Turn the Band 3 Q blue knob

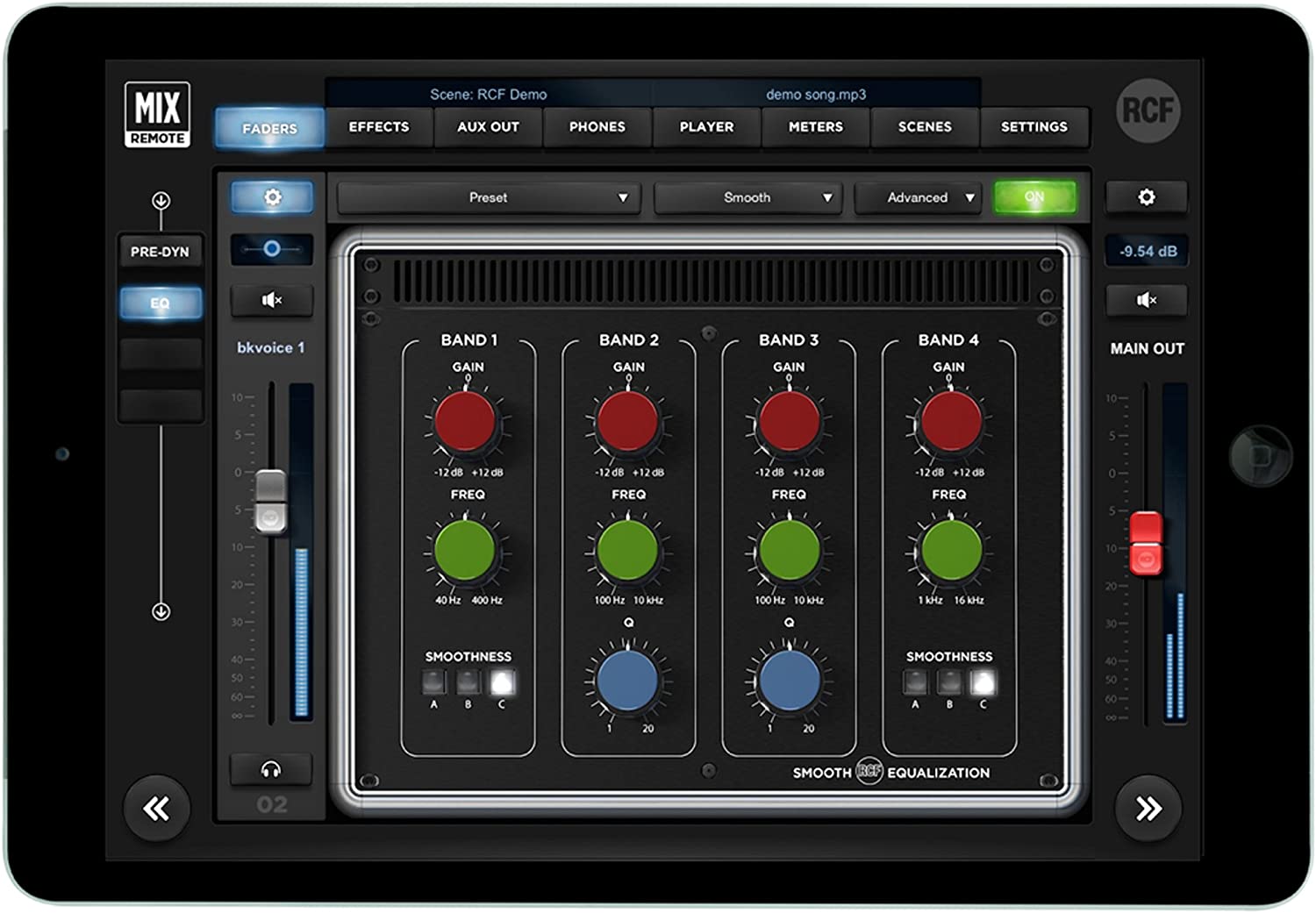(x=789, y=680)
